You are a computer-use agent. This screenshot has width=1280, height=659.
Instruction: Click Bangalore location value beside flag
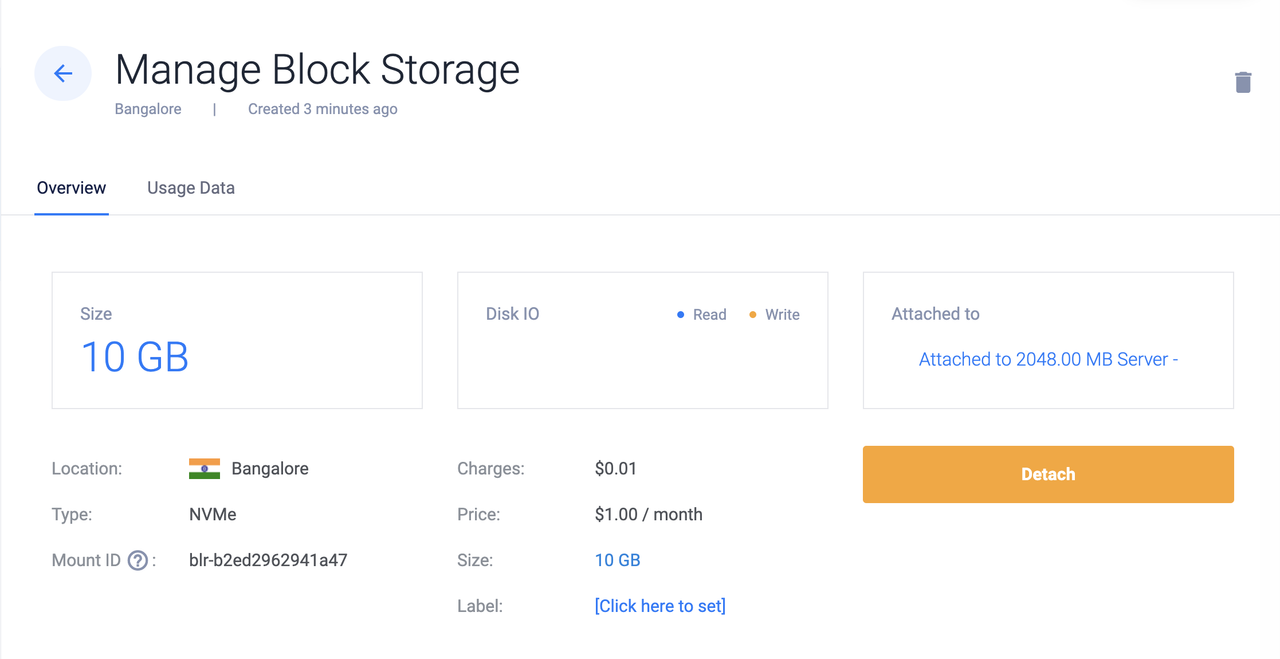click(270, 468)
